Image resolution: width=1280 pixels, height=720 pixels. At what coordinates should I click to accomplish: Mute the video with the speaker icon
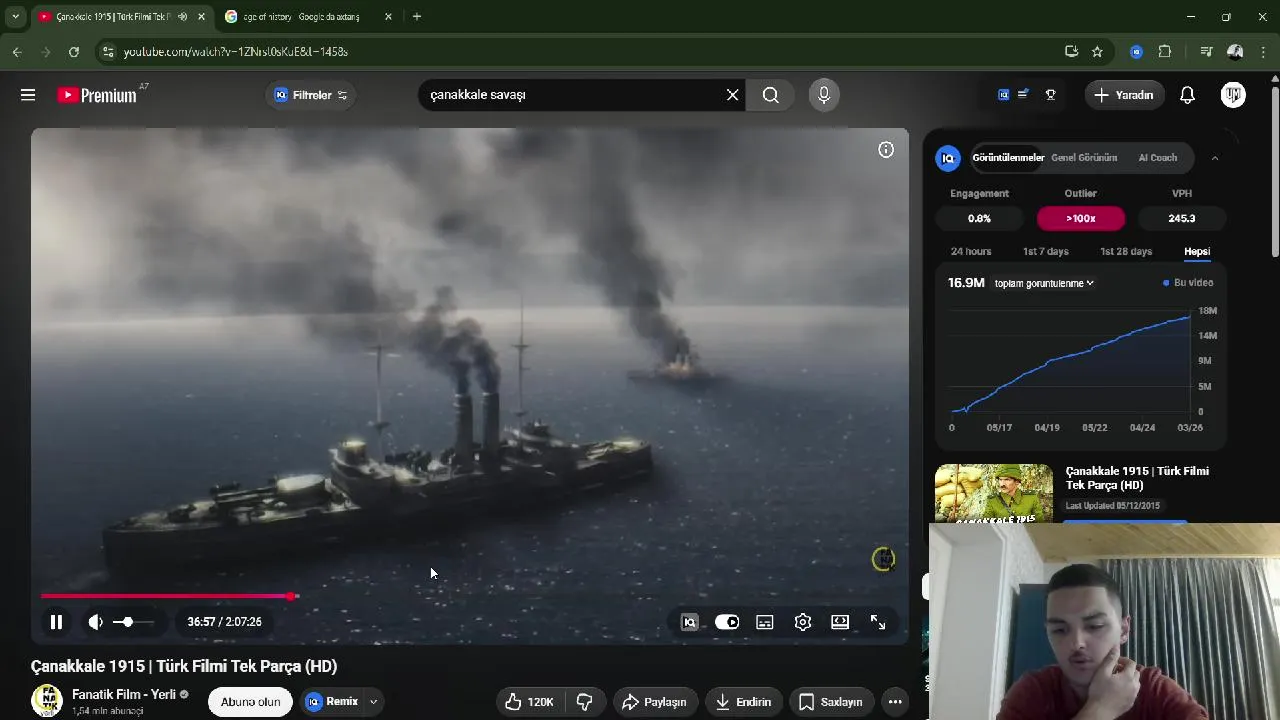click(x=95, y=622)
